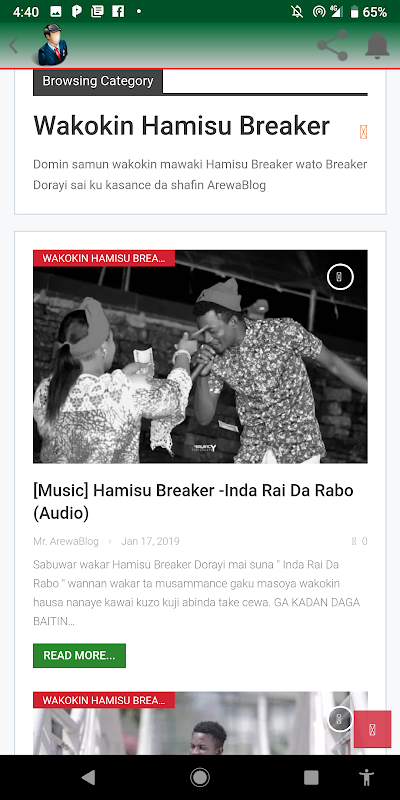Screen dimensions: 400x800
Task: Tap accessibility icon in navigation bar
Action: pyautogui.click(x=366, y=778)
